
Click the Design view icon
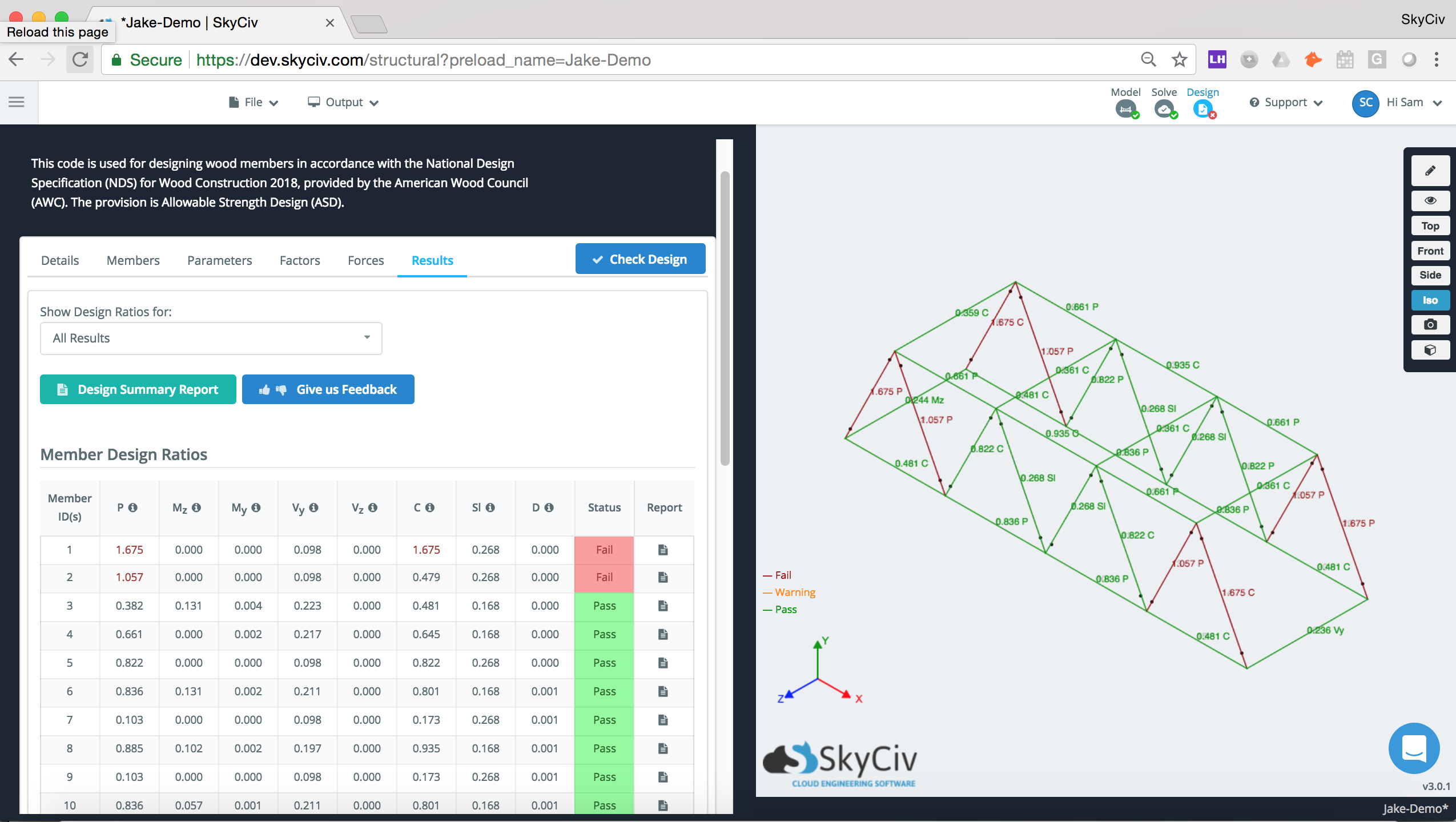1203,110
